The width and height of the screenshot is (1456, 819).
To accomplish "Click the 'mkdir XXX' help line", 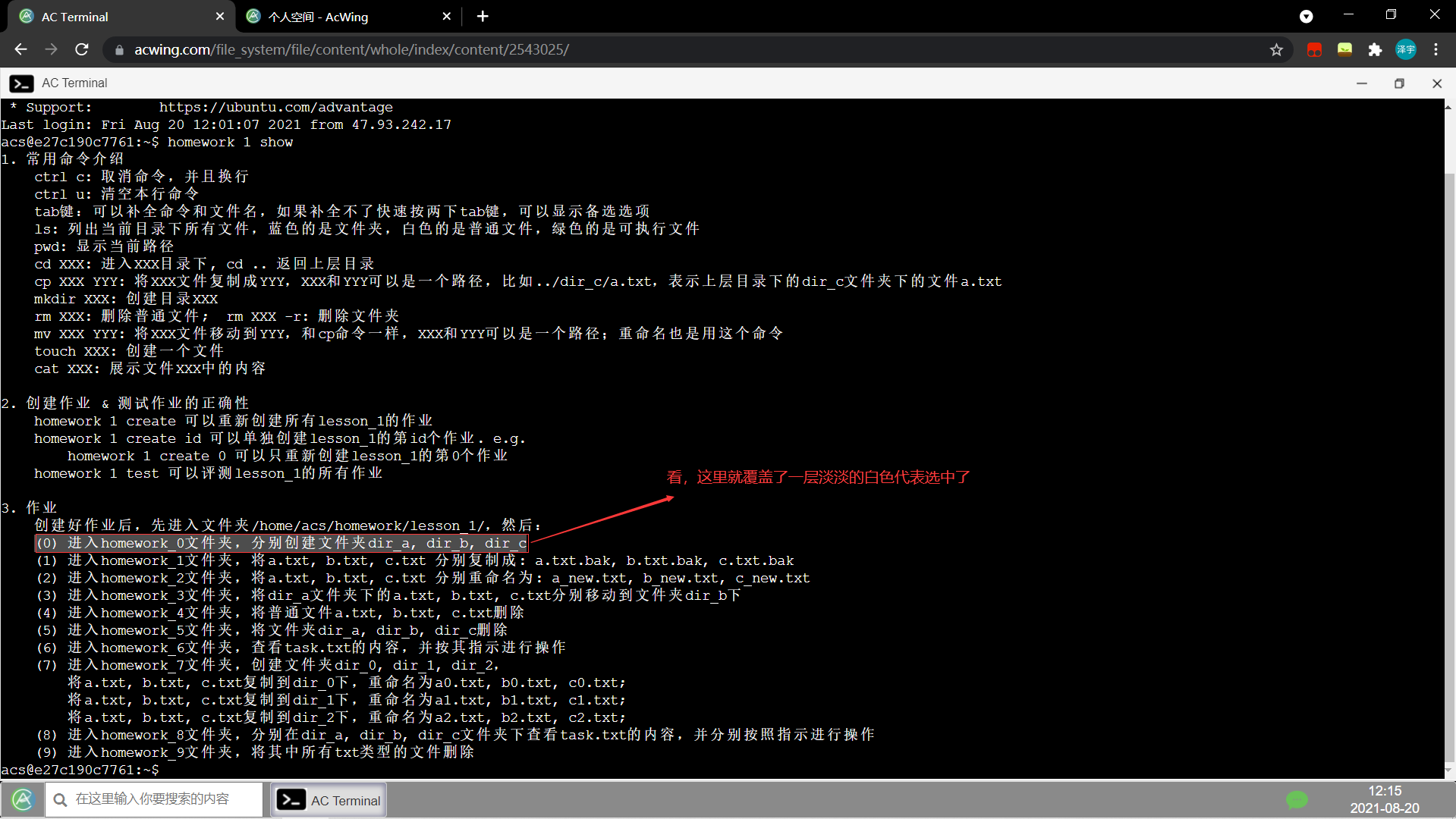I will pyautogui.click(x=126, y=299).
